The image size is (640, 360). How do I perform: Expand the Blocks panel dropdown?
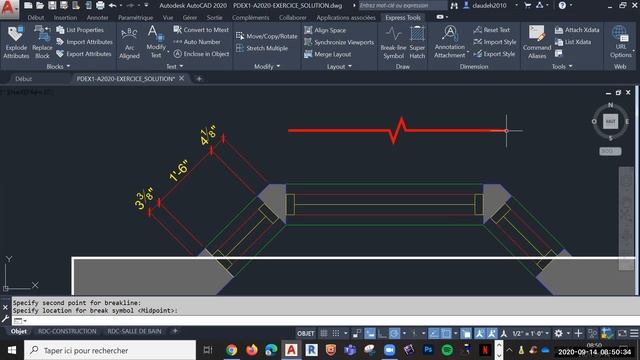[x=58, y=66]
